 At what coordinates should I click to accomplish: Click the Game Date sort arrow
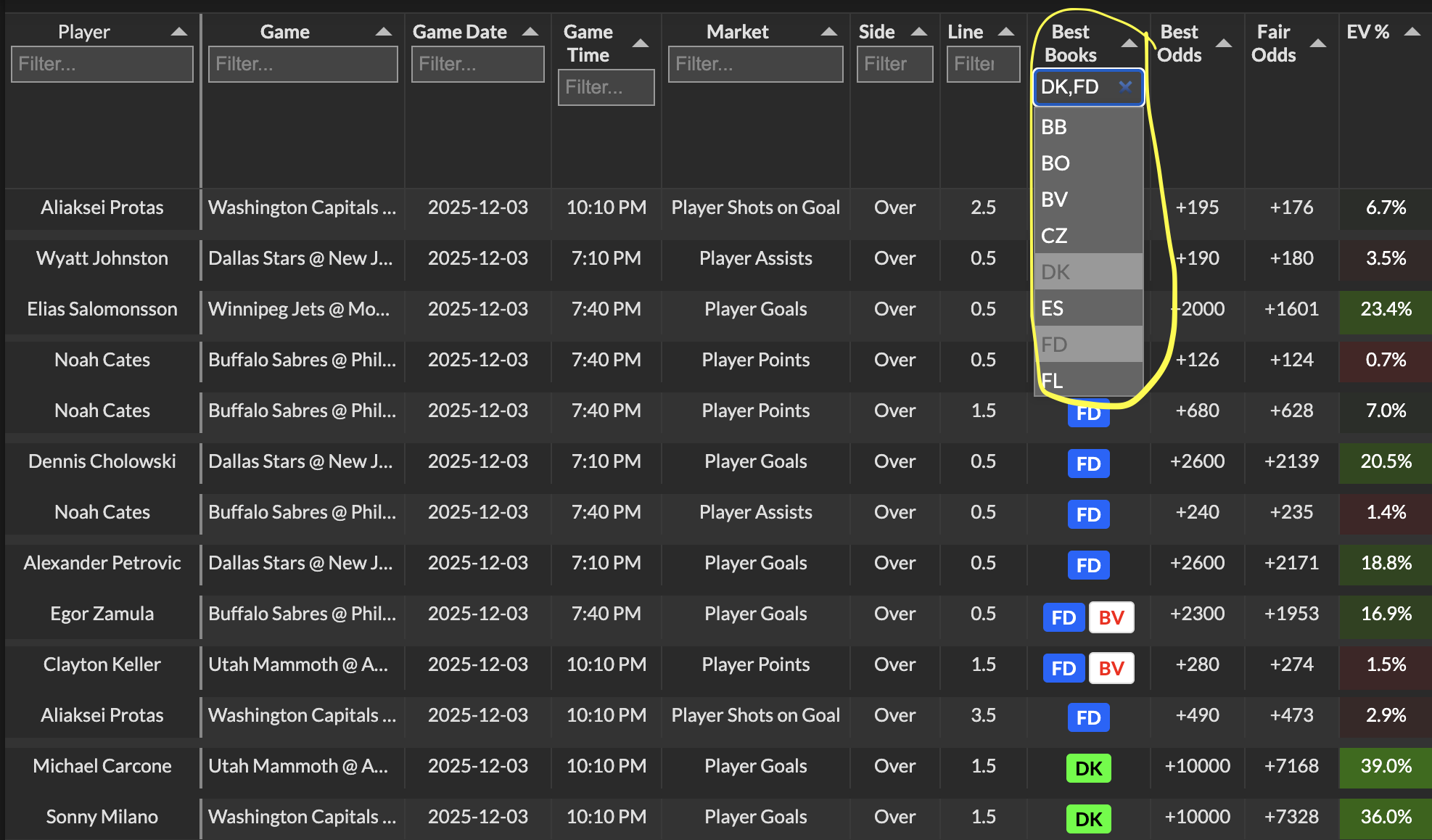[x=530, y=32]
